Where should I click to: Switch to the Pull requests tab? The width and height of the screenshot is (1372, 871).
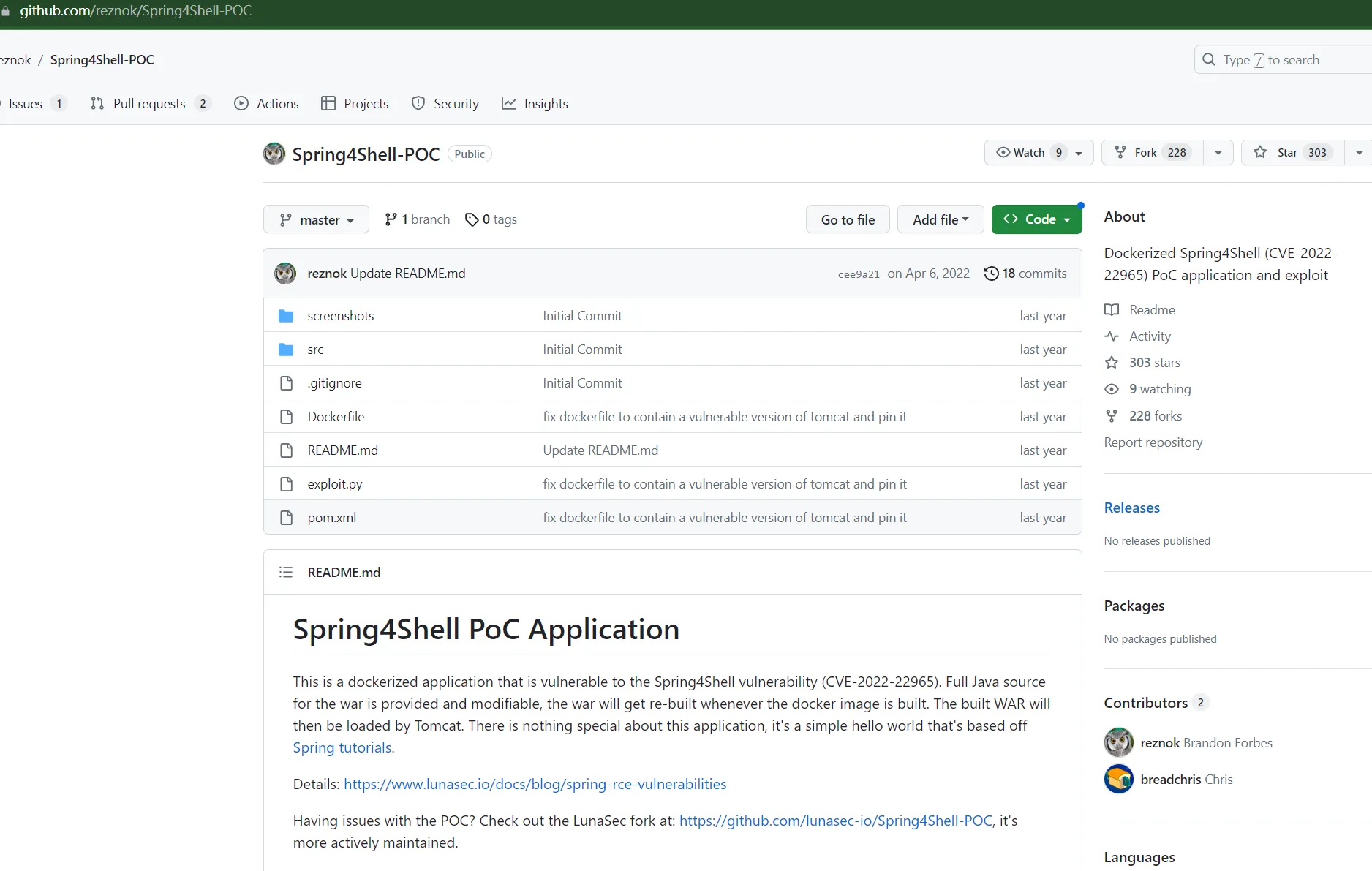tap(149, 104)
